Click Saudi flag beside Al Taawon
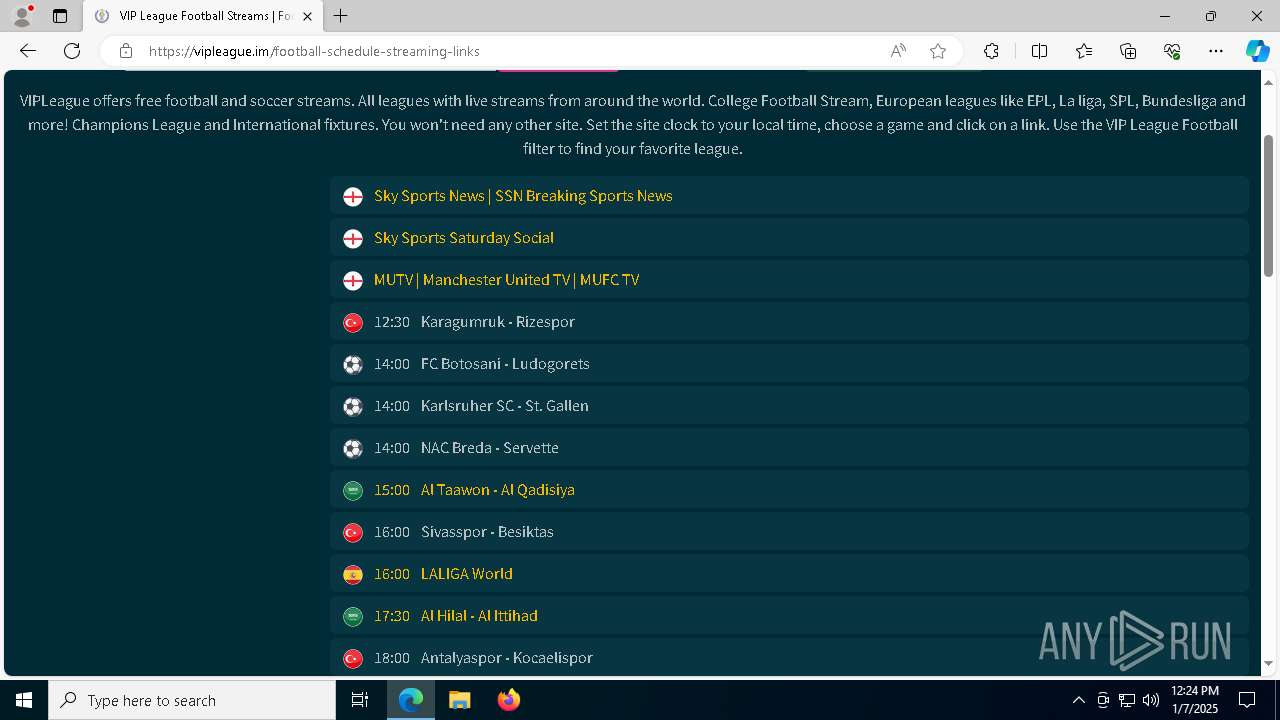This screenshot has height=720, width=1280. tap(353, 491)
